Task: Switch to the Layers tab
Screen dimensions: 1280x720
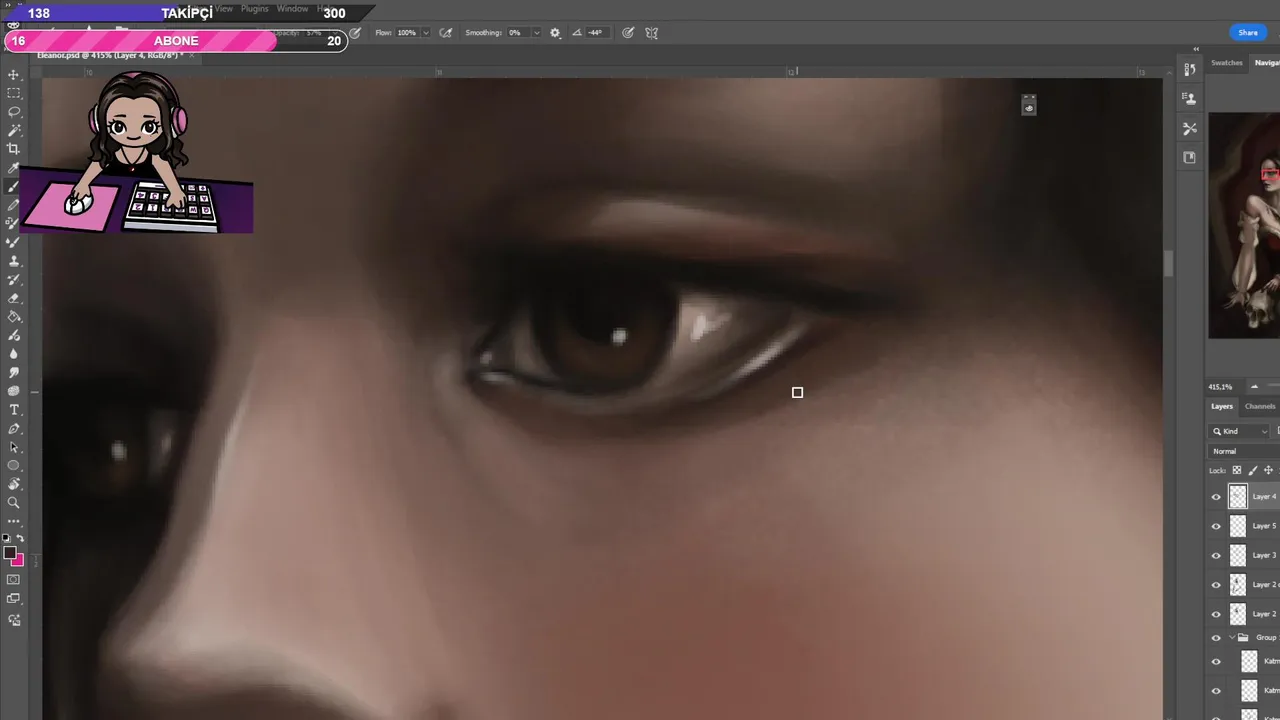Action: pyautogui.click(x=1222, y=406)
